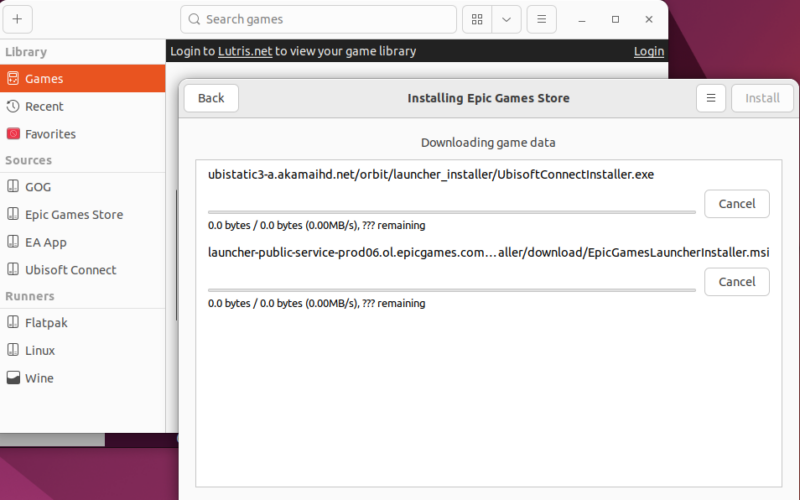Cancel the UbisoftConnectInstaller.exe download
This screenshot has height=500, width=800.
pos(737,204)
